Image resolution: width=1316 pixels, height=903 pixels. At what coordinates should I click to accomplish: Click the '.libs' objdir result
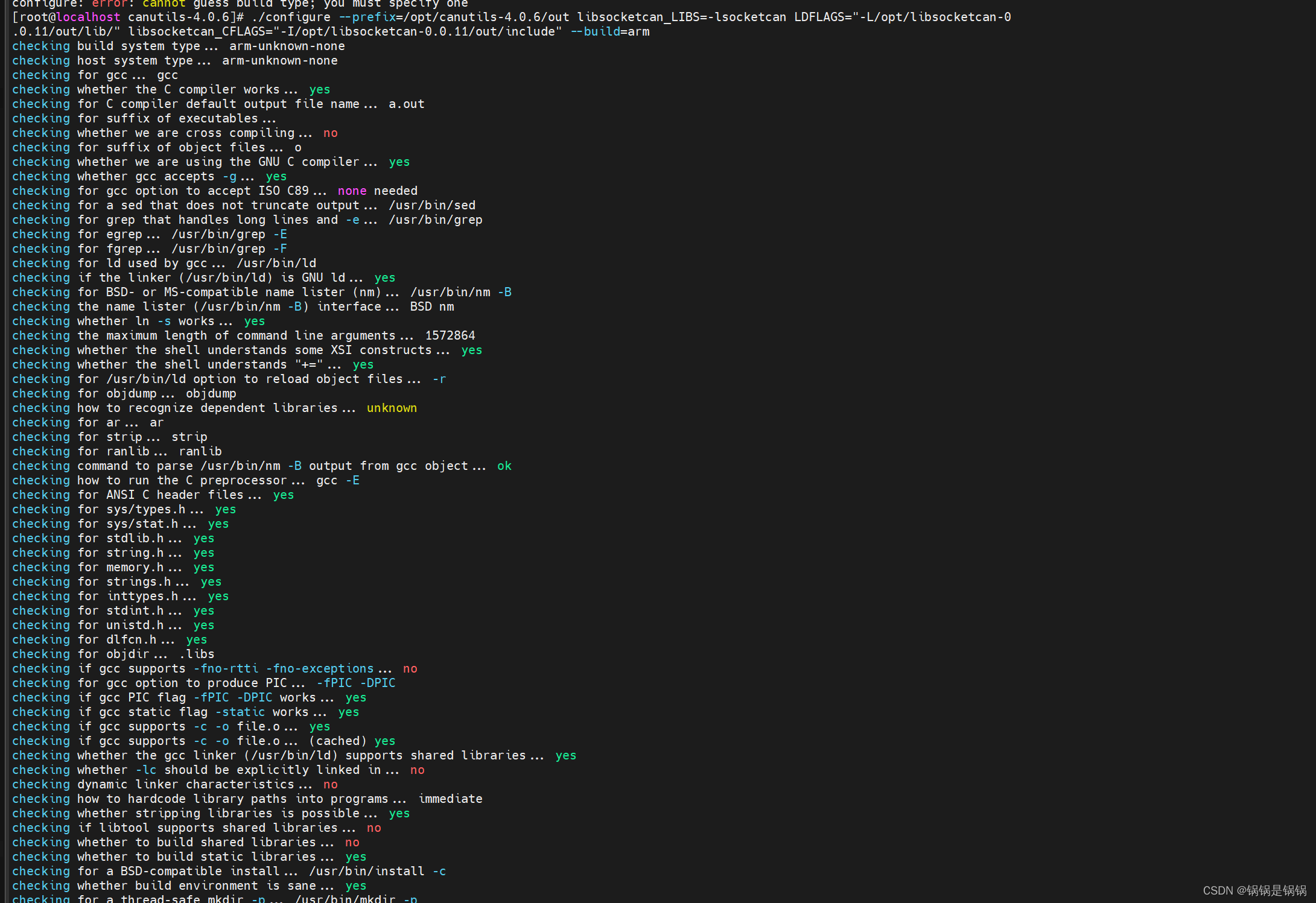(x=197, y=654)
